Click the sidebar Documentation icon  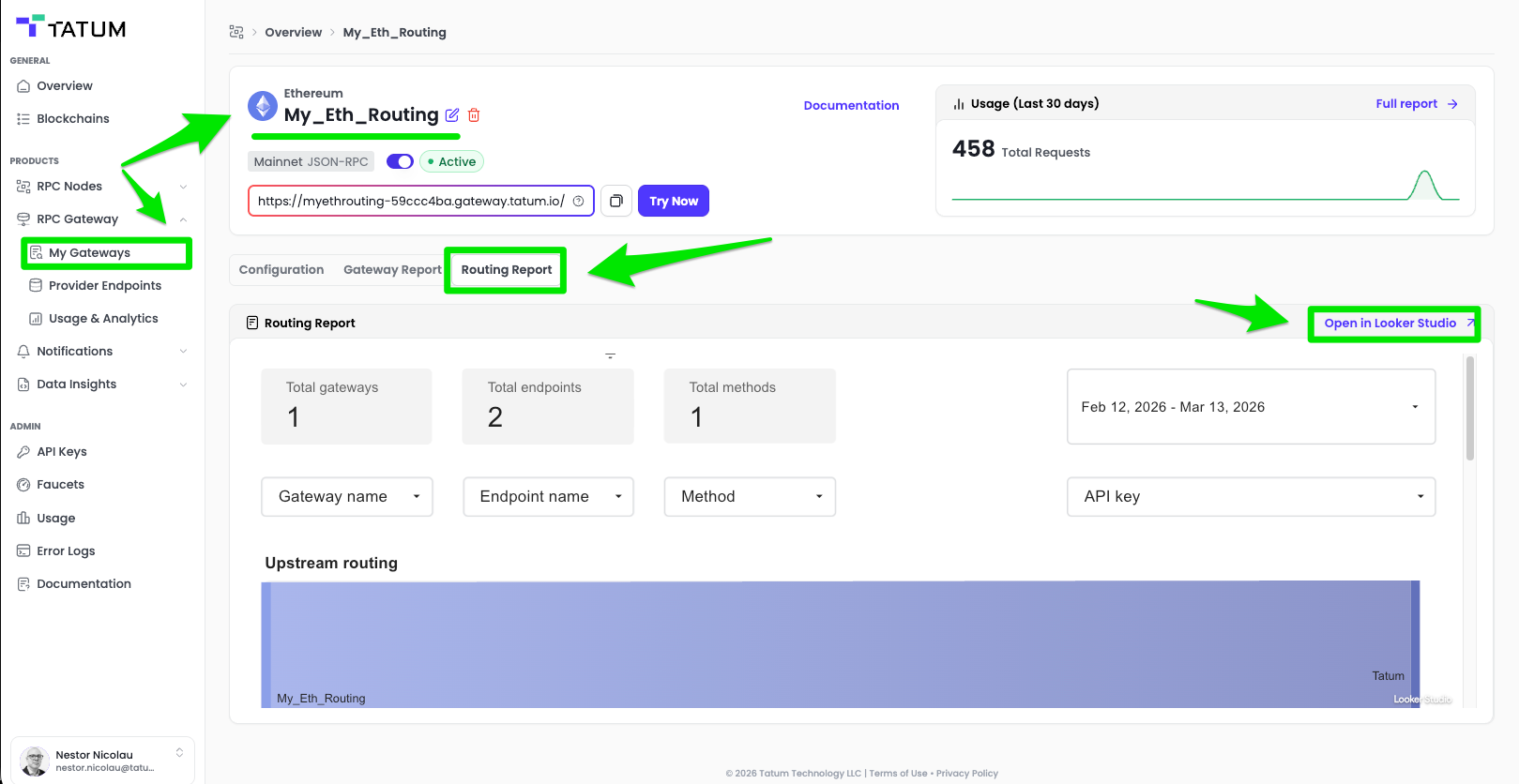point(23,584)
